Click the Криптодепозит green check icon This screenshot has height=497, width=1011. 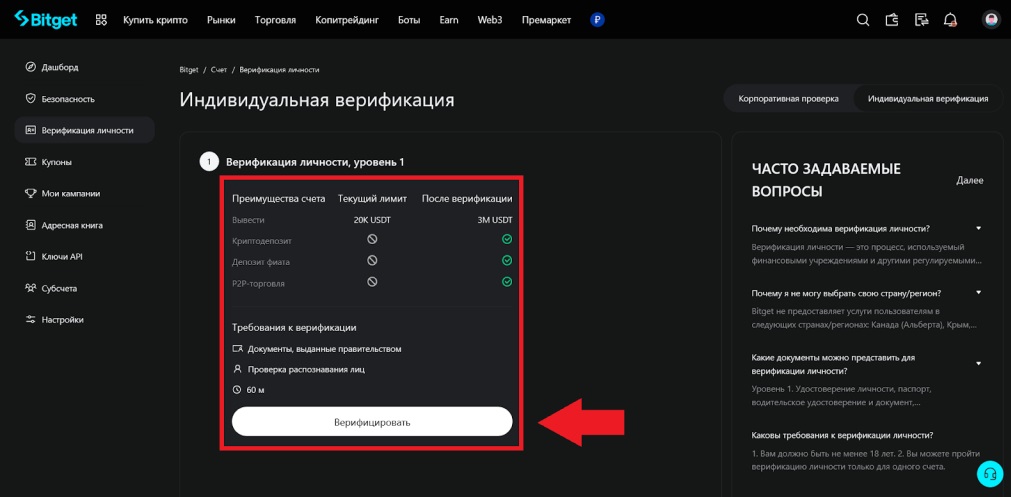click(x=507, y=239)
